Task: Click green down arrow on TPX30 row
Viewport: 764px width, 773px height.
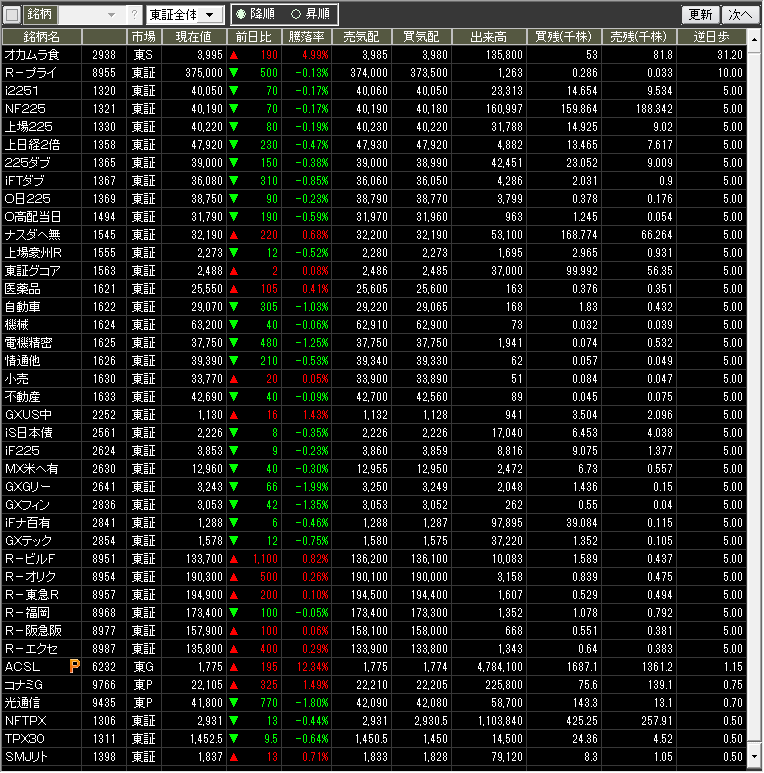Action: point(234,738)
